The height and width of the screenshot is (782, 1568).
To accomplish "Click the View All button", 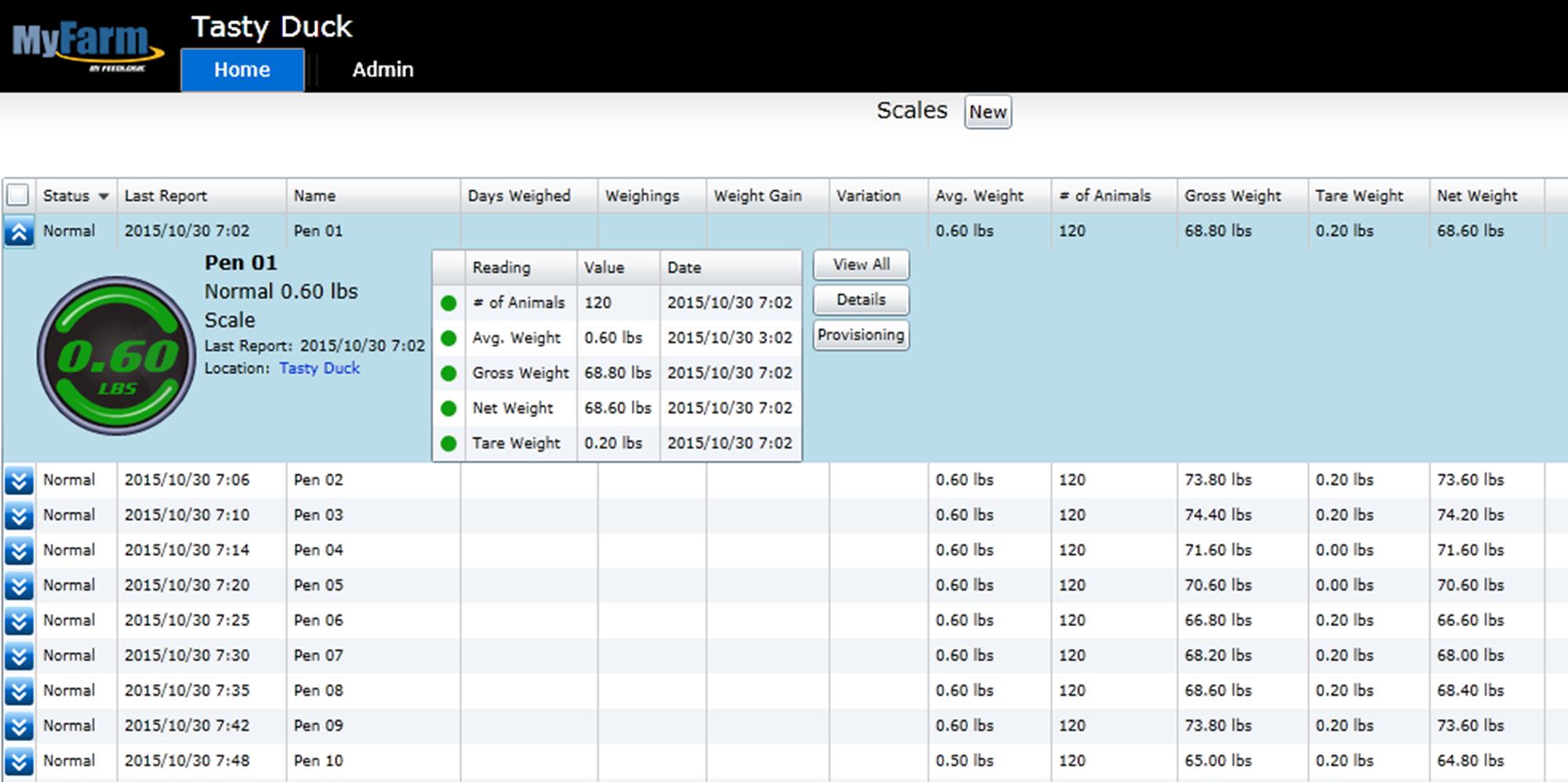I will (x=861, y=265).
